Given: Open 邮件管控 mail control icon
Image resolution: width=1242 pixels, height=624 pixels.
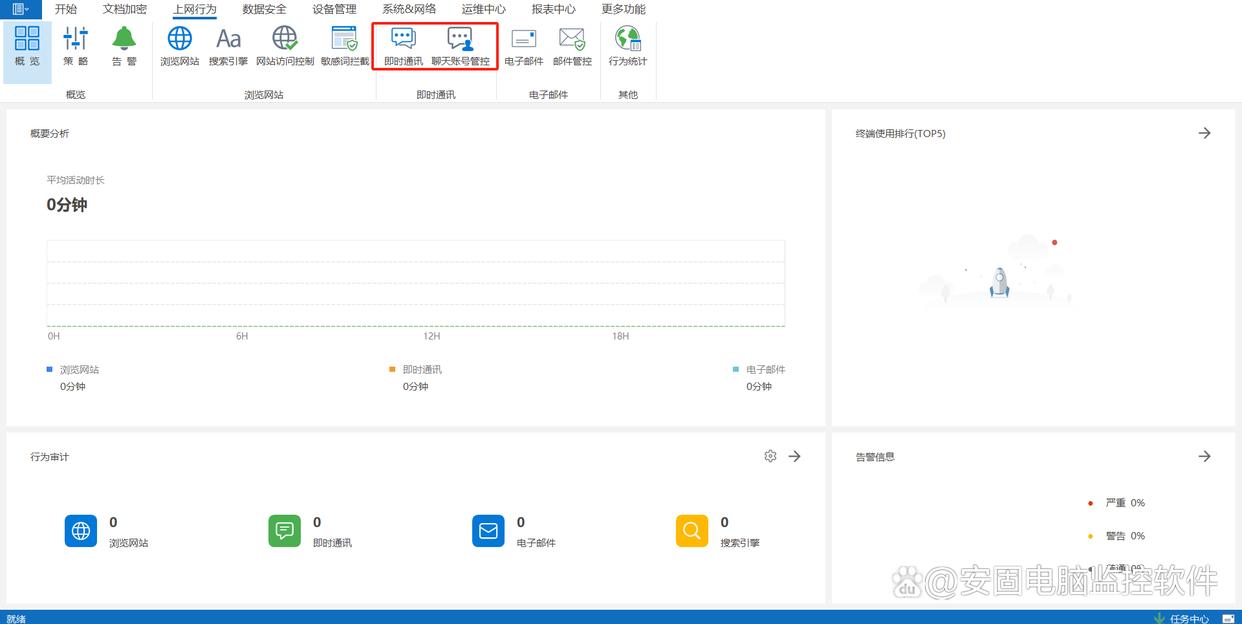Looking at the screenshot, I should [572, 46].
